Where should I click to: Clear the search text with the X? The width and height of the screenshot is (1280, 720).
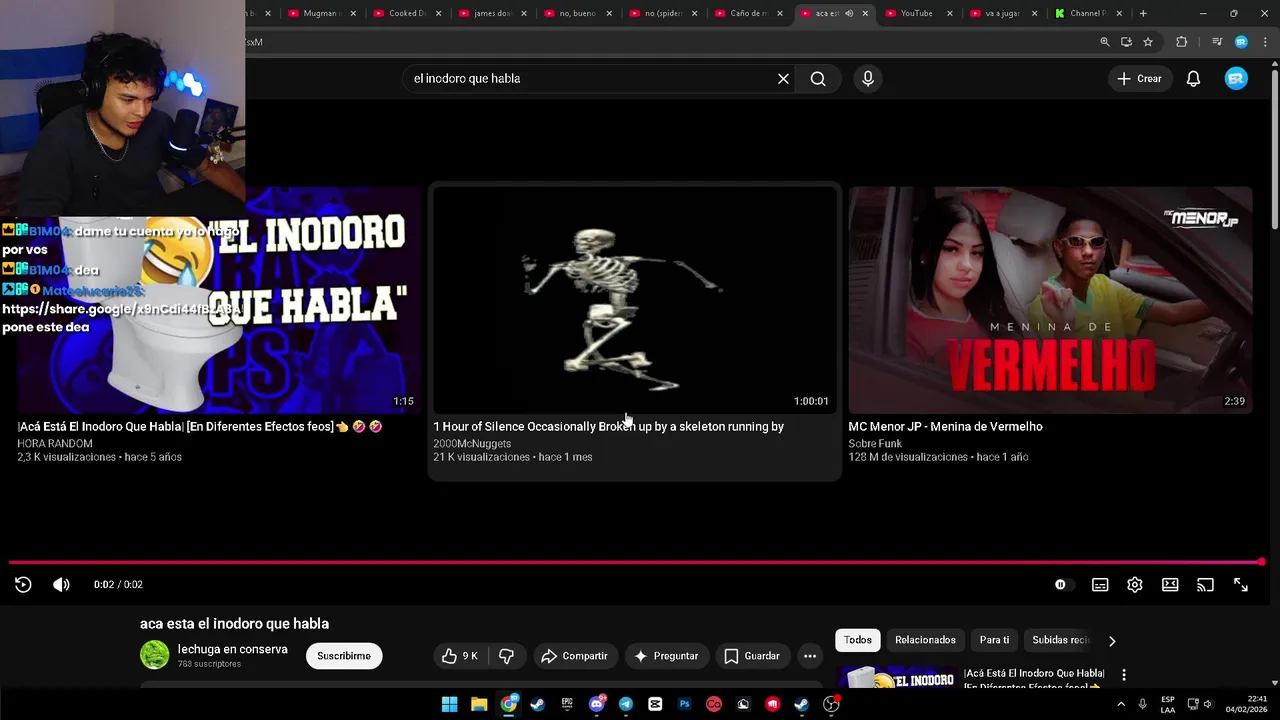pyautogui.click(x=784, y=79)
